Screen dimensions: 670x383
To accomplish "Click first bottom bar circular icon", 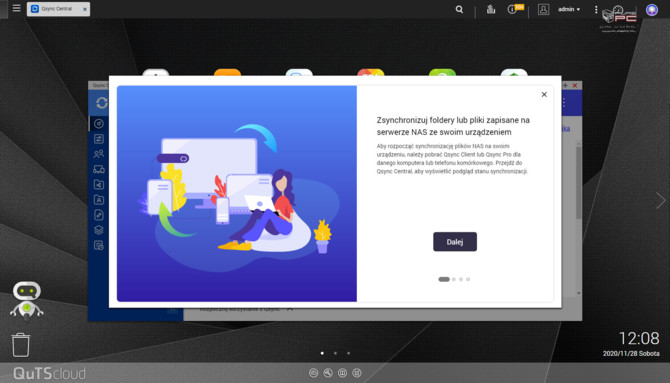I will pyautogui.click(x=314, y=373).
